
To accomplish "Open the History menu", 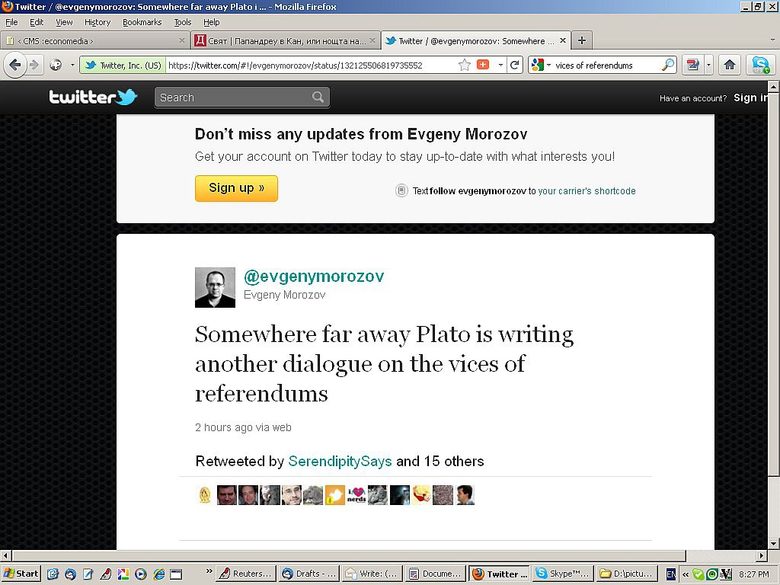I will point(97,22).
